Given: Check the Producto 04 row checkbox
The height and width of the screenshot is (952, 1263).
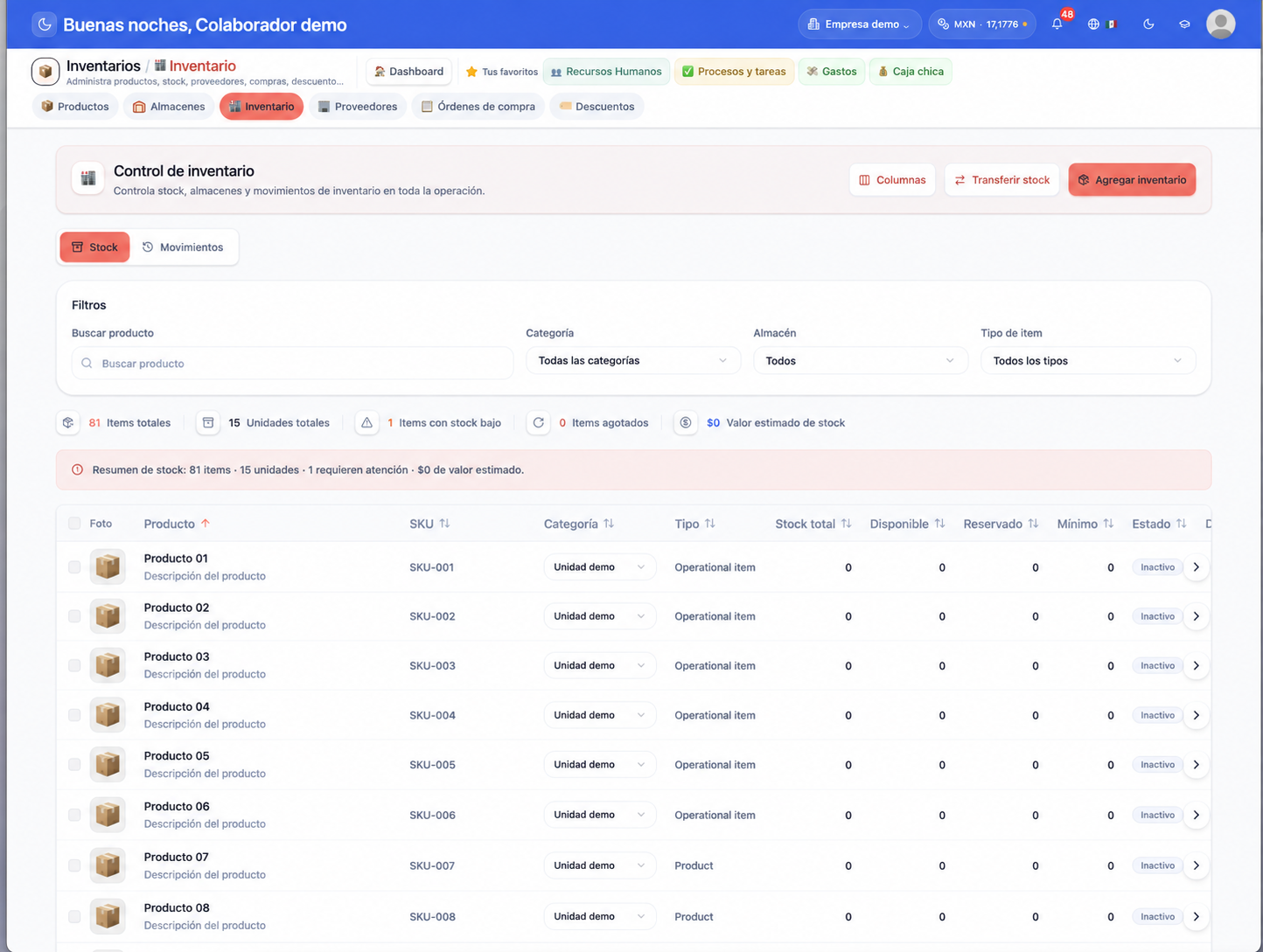Looking at the screenshot, I should point(74,715).
